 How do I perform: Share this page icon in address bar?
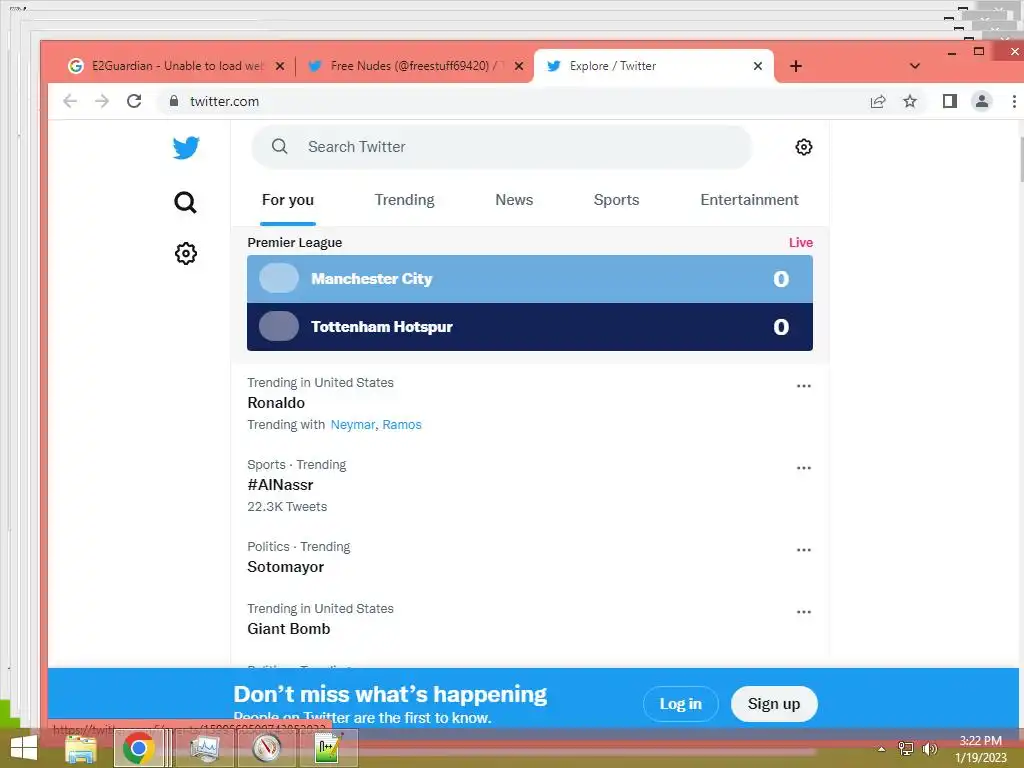coord(878,101)
